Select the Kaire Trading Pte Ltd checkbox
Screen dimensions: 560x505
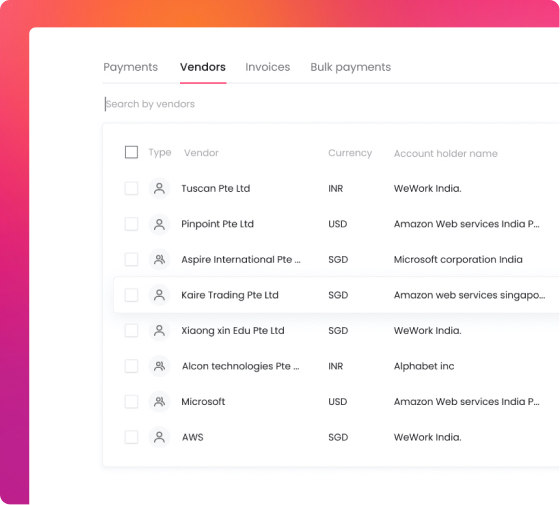coord(131,295)
